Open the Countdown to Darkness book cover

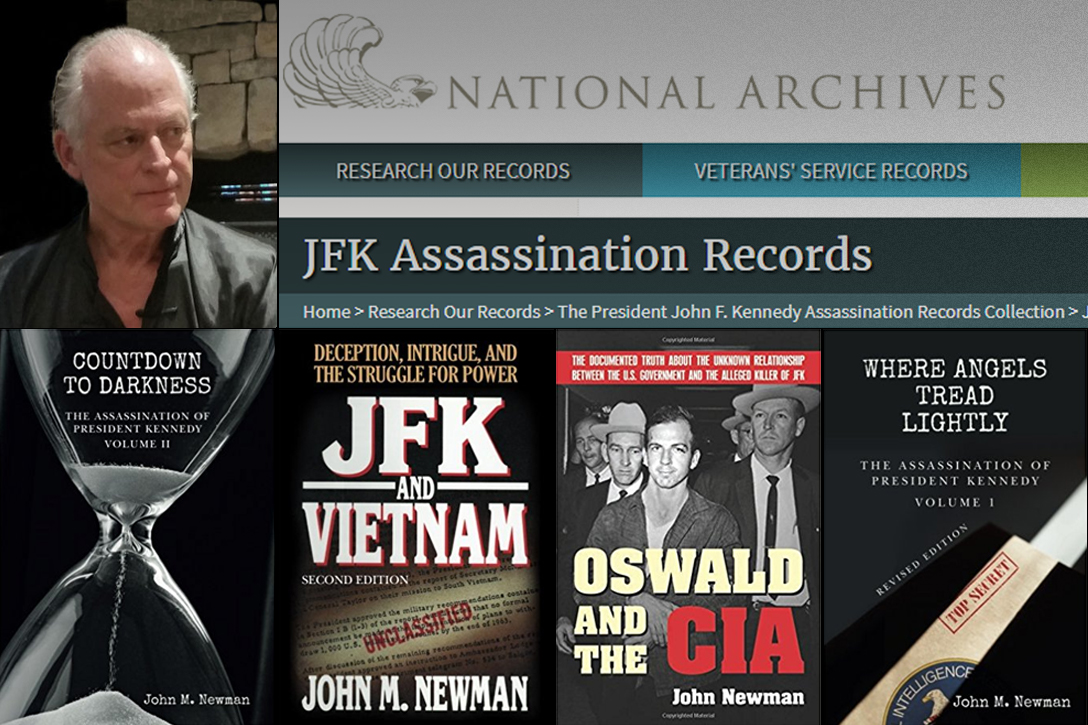click(x=137, y=527)
